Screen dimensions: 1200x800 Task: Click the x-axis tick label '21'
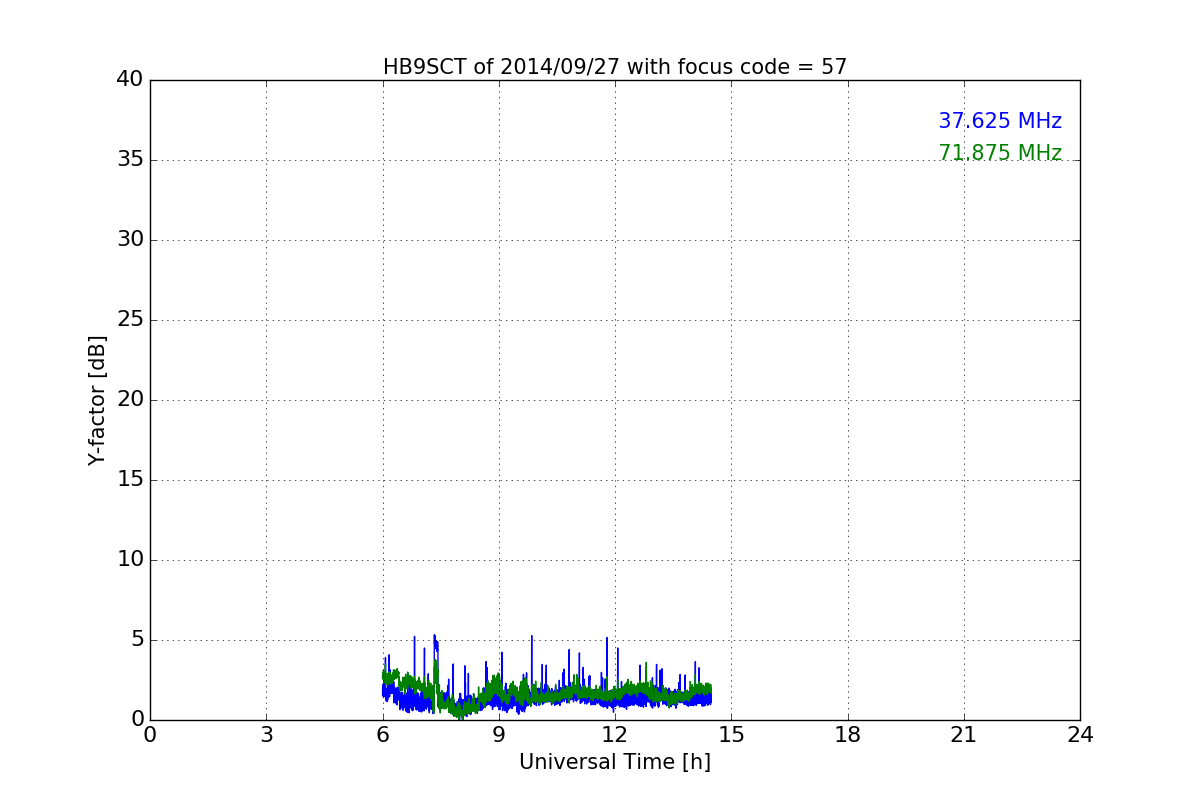click(x=964, y=735)
